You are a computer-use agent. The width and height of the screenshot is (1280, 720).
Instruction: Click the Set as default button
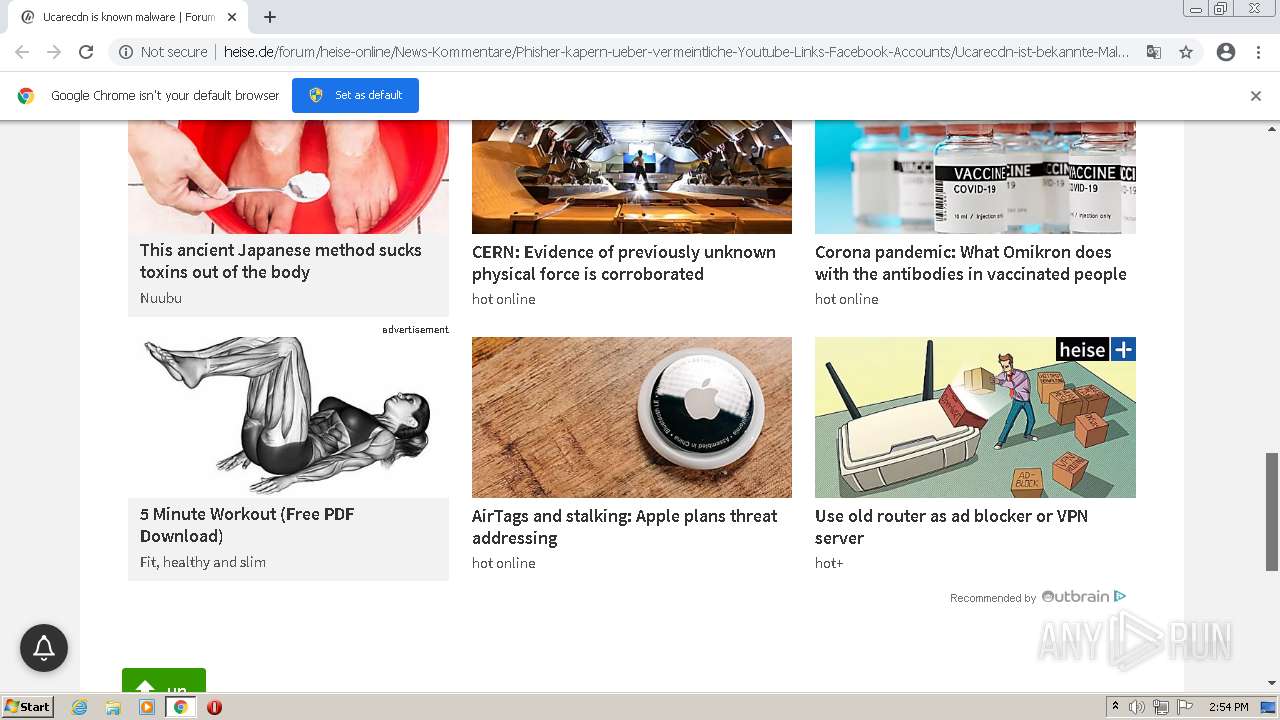(355, 95)
